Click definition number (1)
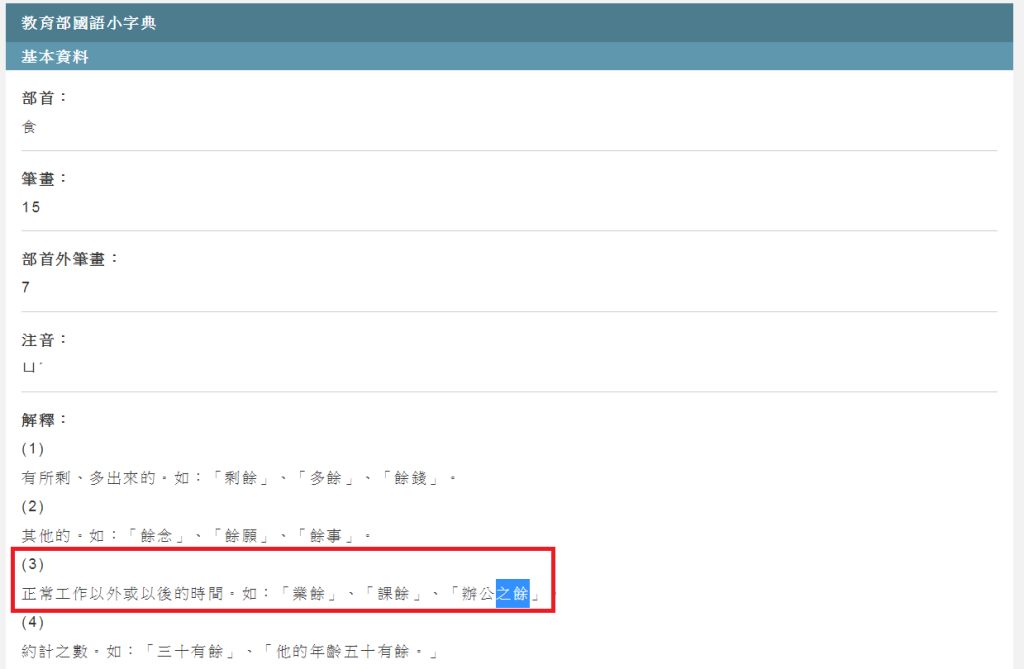The height and width of the screenshot is (669, 1024). coord(32,449)
